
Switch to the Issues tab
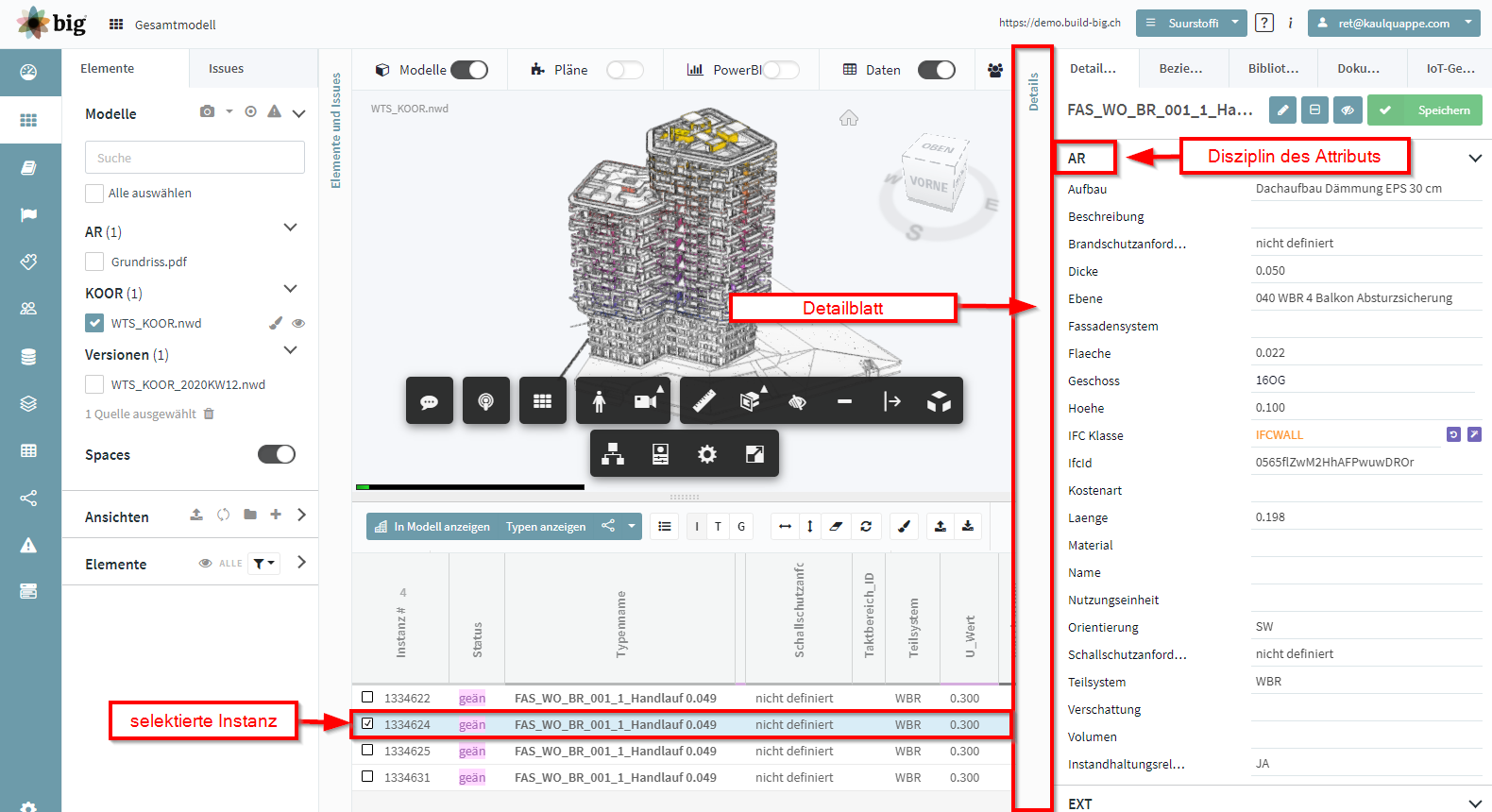click(226, 68)
